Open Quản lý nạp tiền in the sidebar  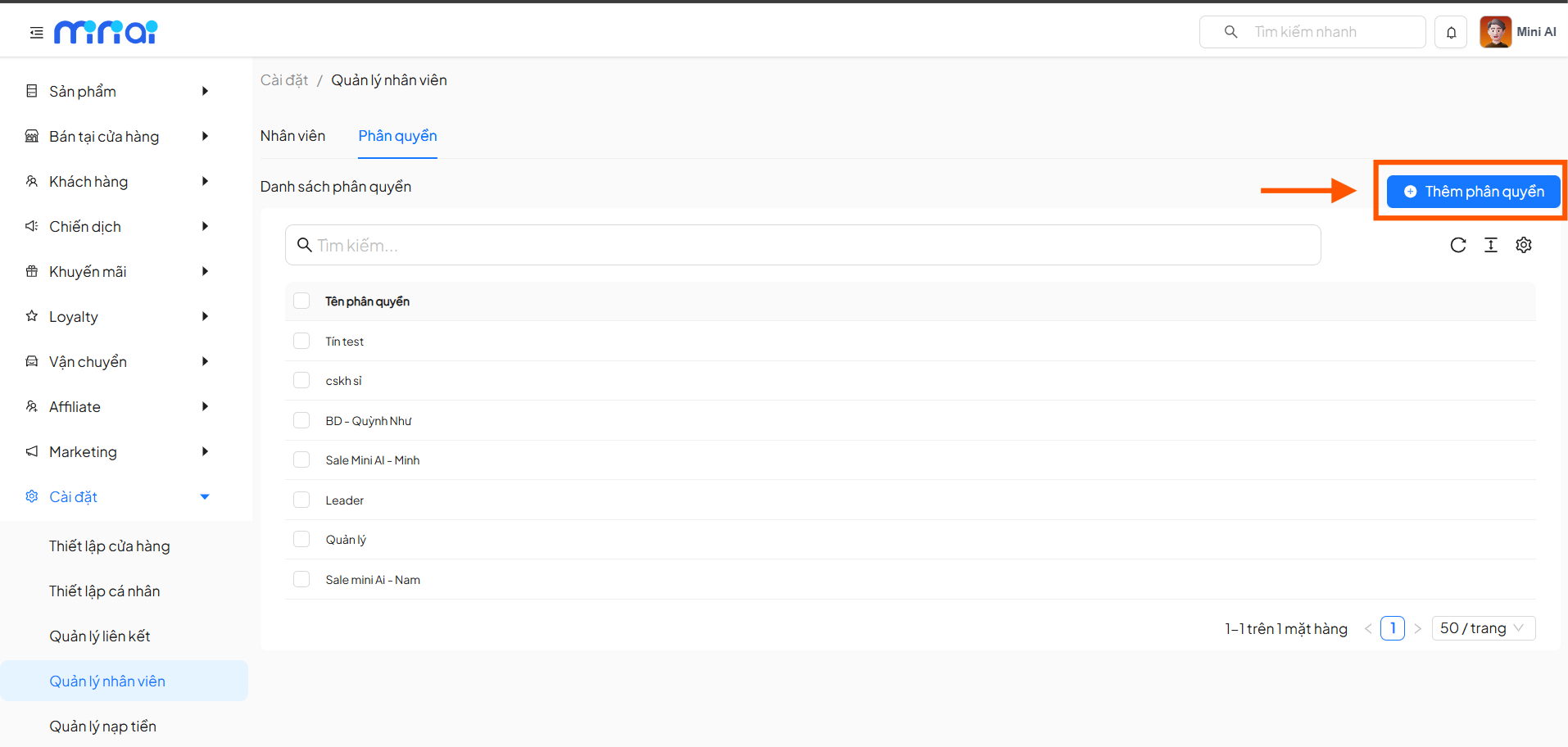104,726
